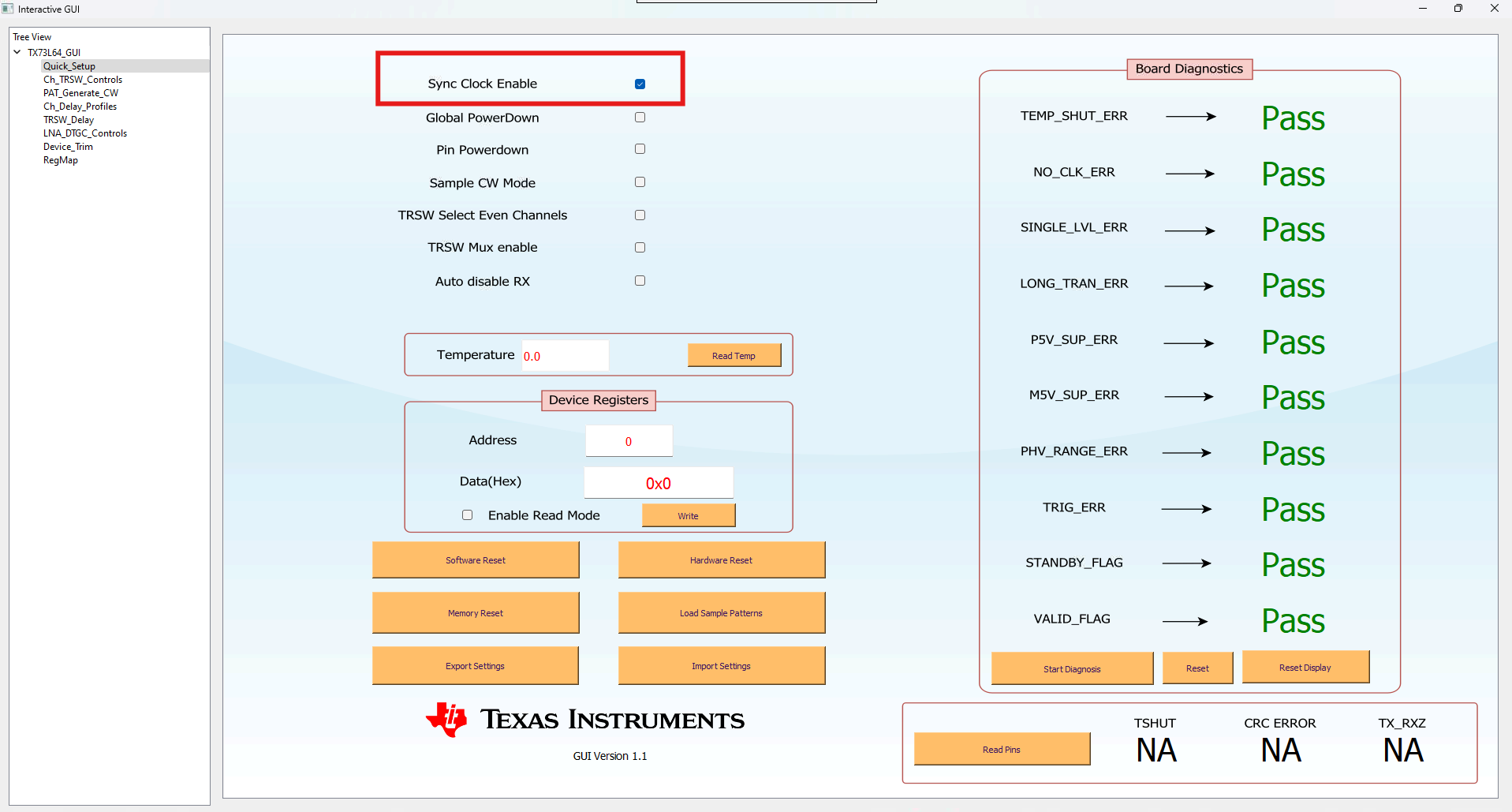Image resolution: width=1512 pixels, height=812 pixels.
Task: Focus the Data(Hex) input field
Action: coord(658,483)
